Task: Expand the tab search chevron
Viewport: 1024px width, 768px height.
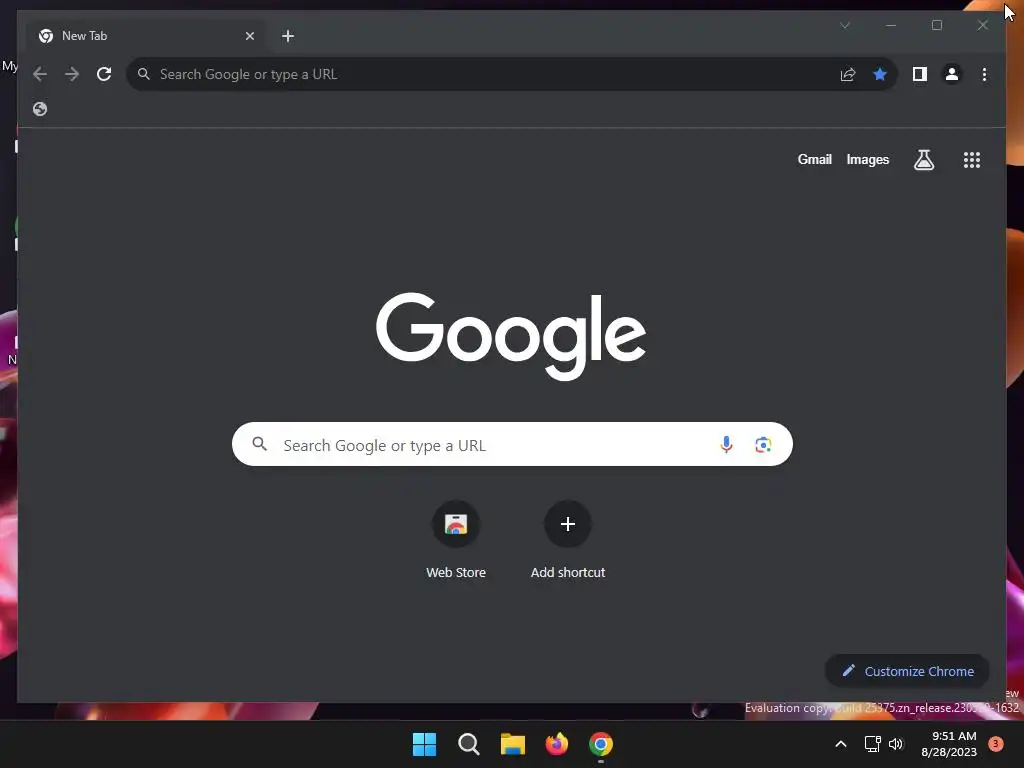Action: 845,25
